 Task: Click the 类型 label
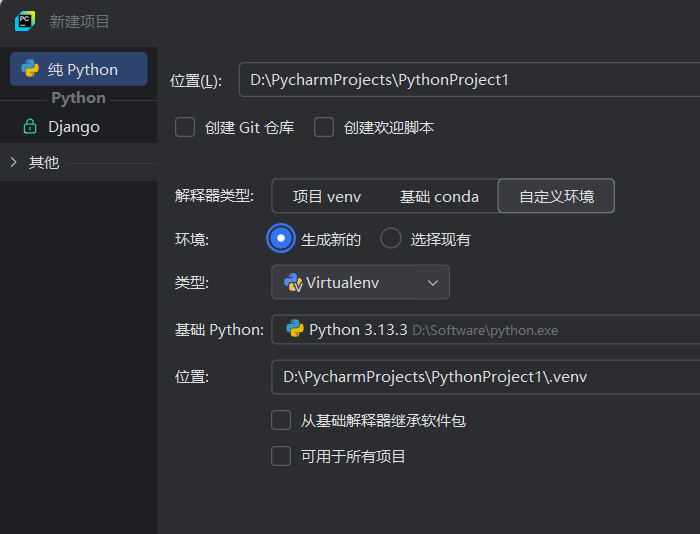[192, 282]
